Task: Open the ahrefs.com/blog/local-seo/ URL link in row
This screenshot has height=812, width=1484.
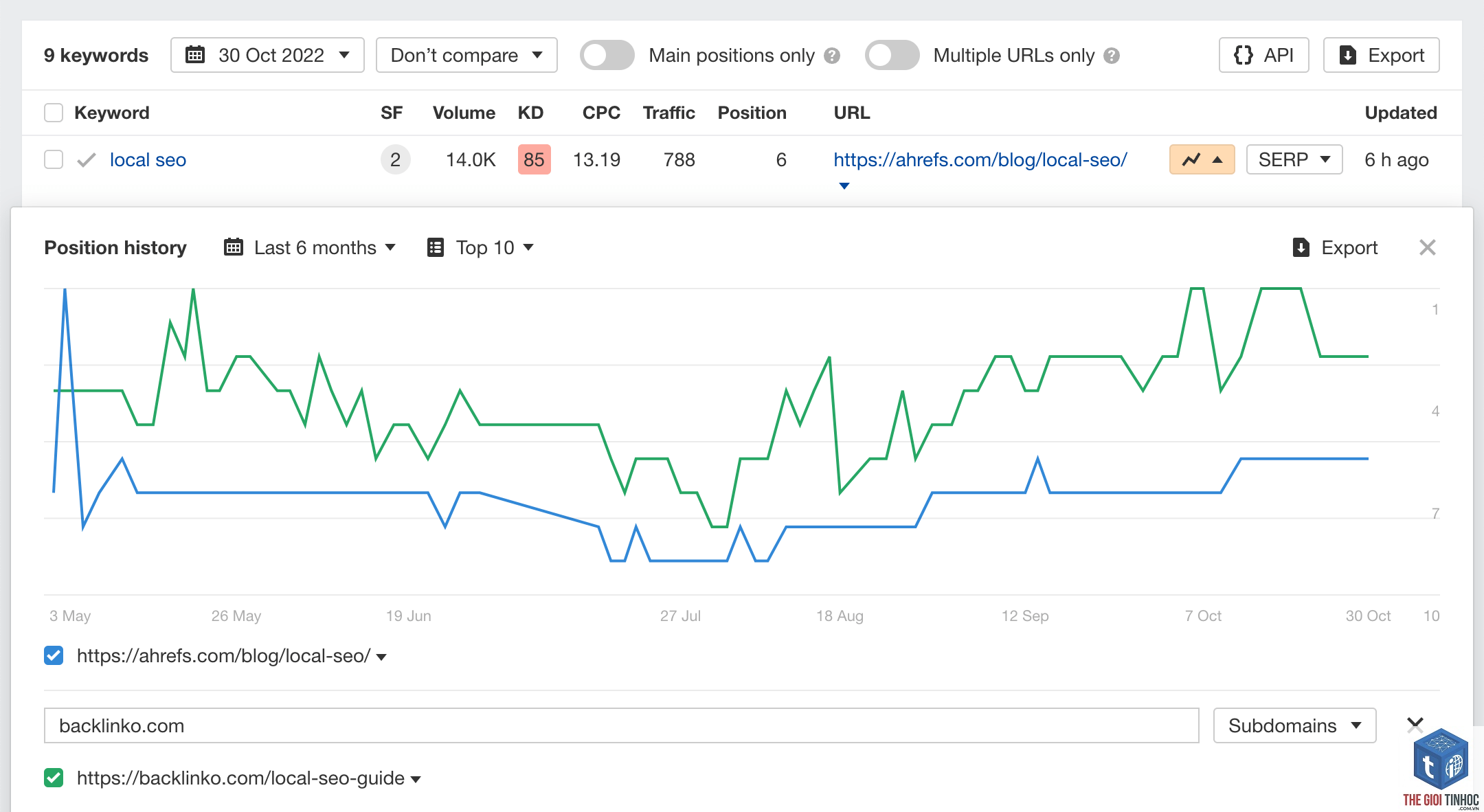Action: click(x=980, y=160)
